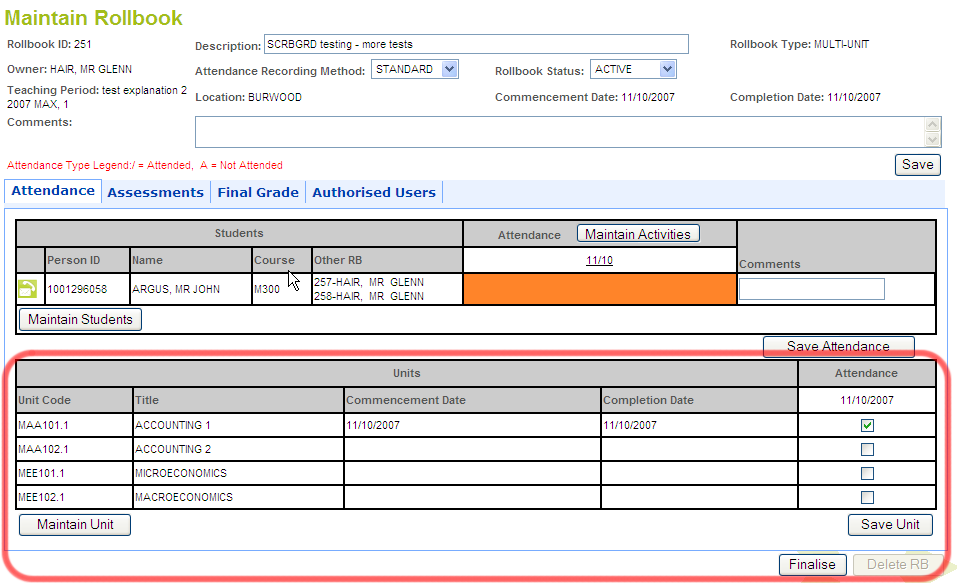Tick the MICROECONOMICS attendance checkbox
This screenshot has width=957, height=583.
coord(867,474)
